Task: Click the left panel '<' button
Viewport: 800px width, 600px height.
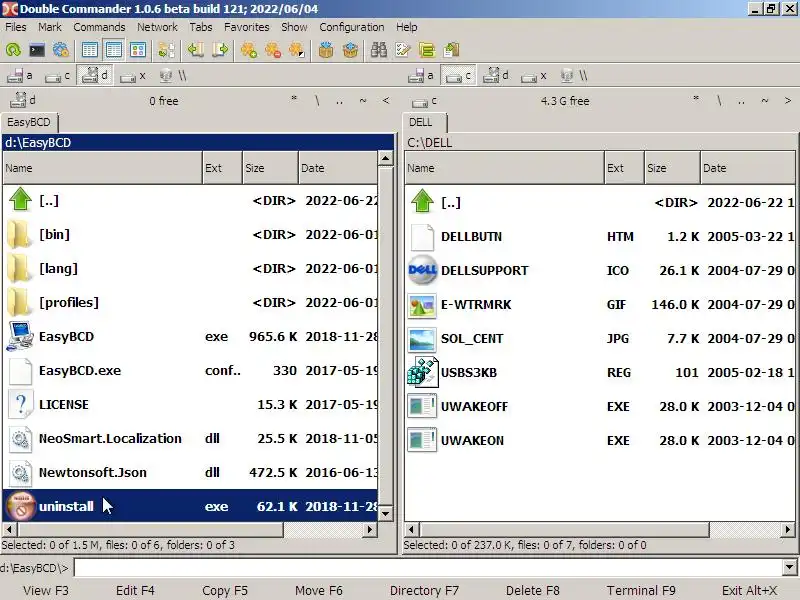Action: pyautogui.click(x=386, y=101)
